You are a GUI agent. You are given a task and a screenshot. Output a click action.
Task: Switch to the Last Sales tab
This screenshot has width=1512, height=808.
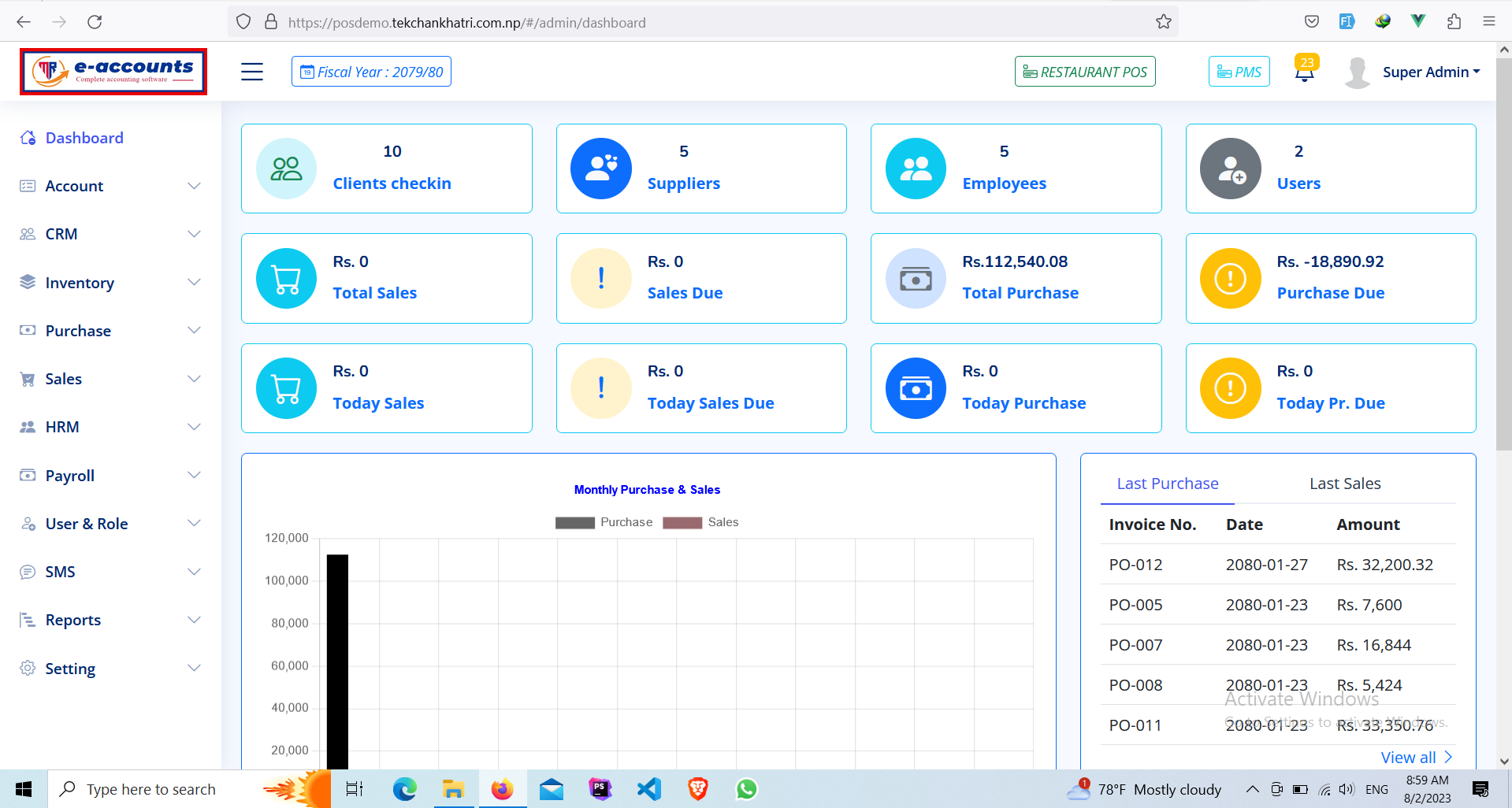[1344, 484]
